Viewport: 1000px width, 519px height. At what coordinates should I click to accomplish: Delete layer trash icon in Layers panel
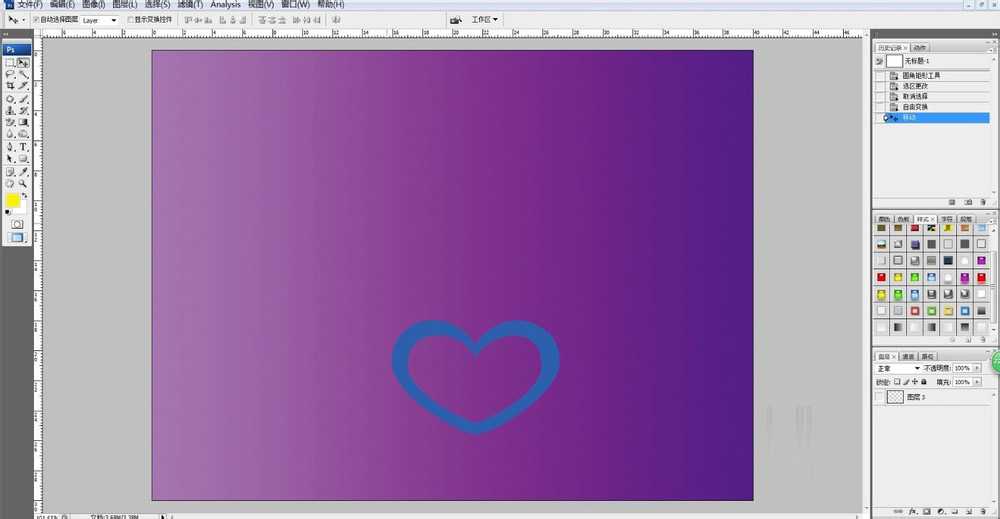(x=983, y=511)
